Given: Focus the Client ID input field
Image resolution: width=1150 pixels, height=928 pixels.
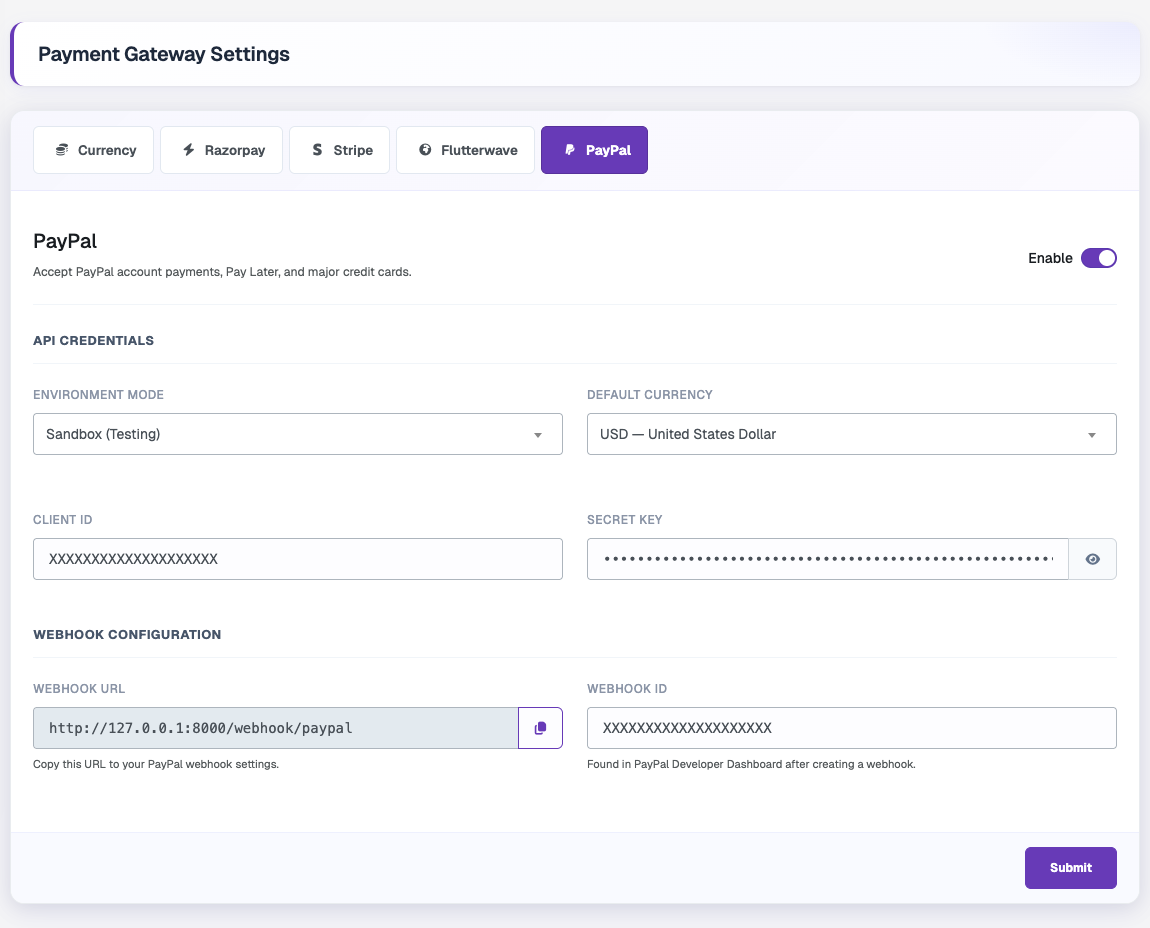Looking at the screenshot, I should coord(298,559).
